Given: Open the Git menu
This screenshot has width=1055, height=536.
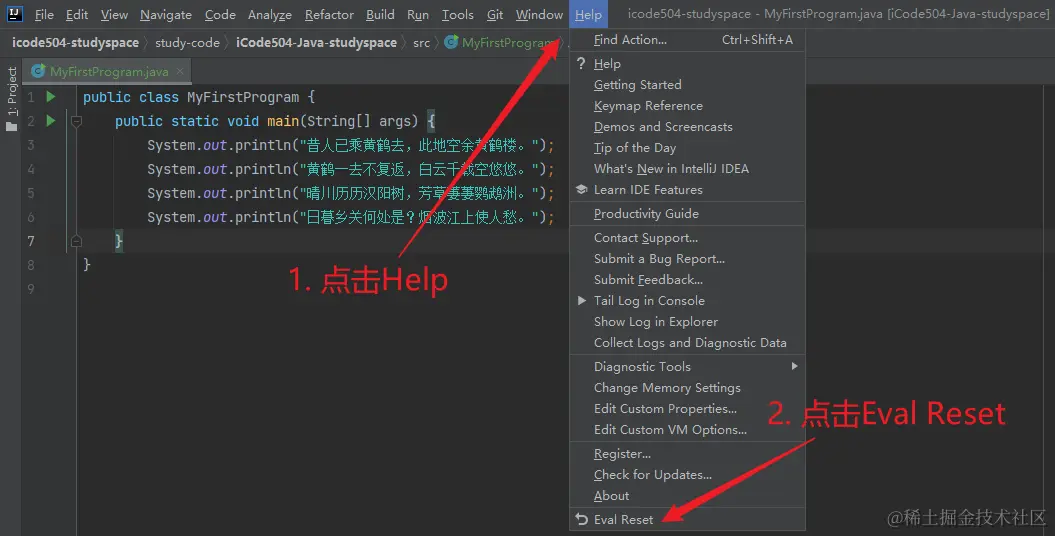Looking at the screenshot, I should pos(495,14).
